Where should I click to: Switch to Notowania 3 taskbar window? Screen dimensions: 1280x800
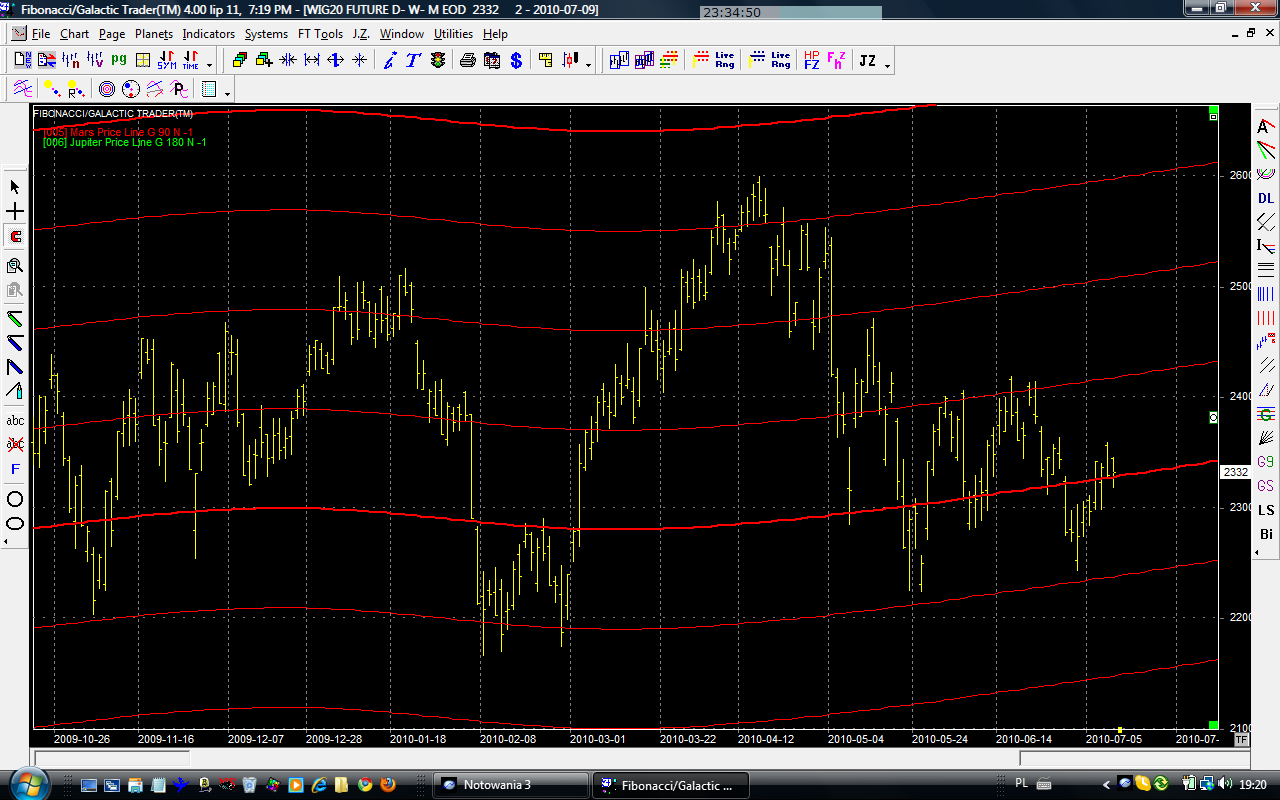click(510, 784)
